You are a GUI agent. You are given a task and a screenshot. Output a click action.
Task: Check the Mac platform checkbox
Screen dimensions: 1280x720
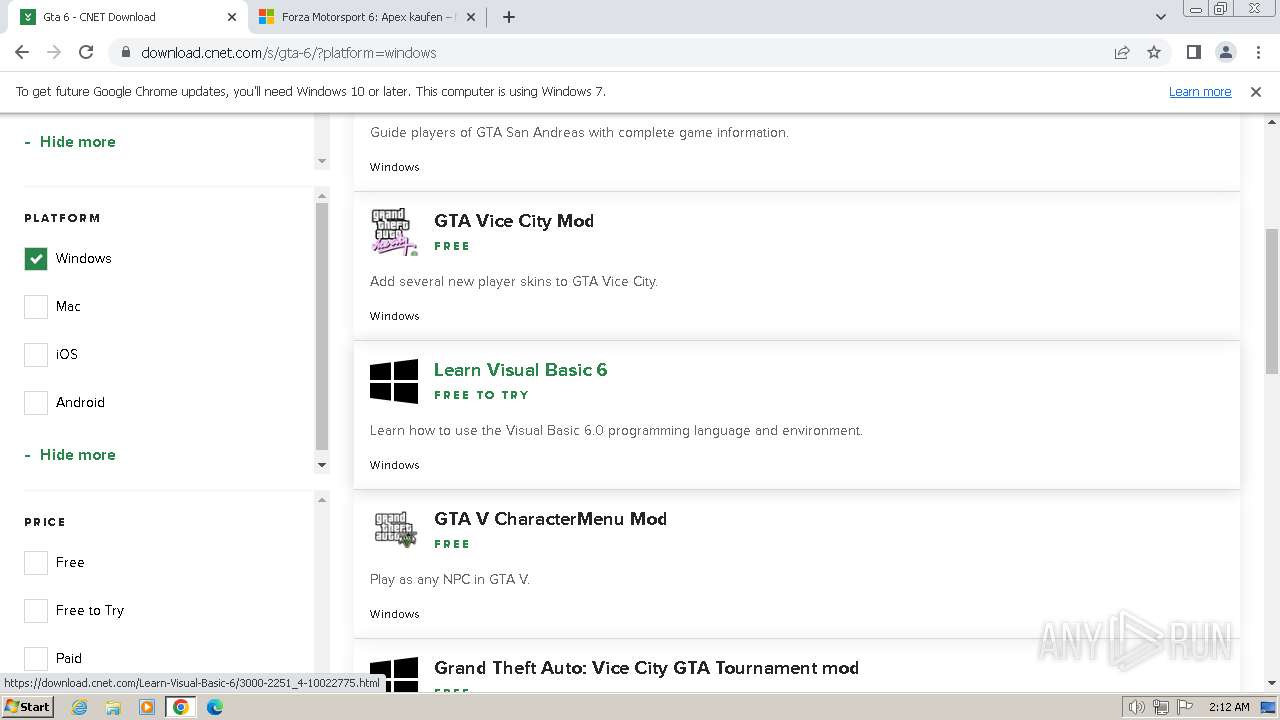(x=36, y=307)
